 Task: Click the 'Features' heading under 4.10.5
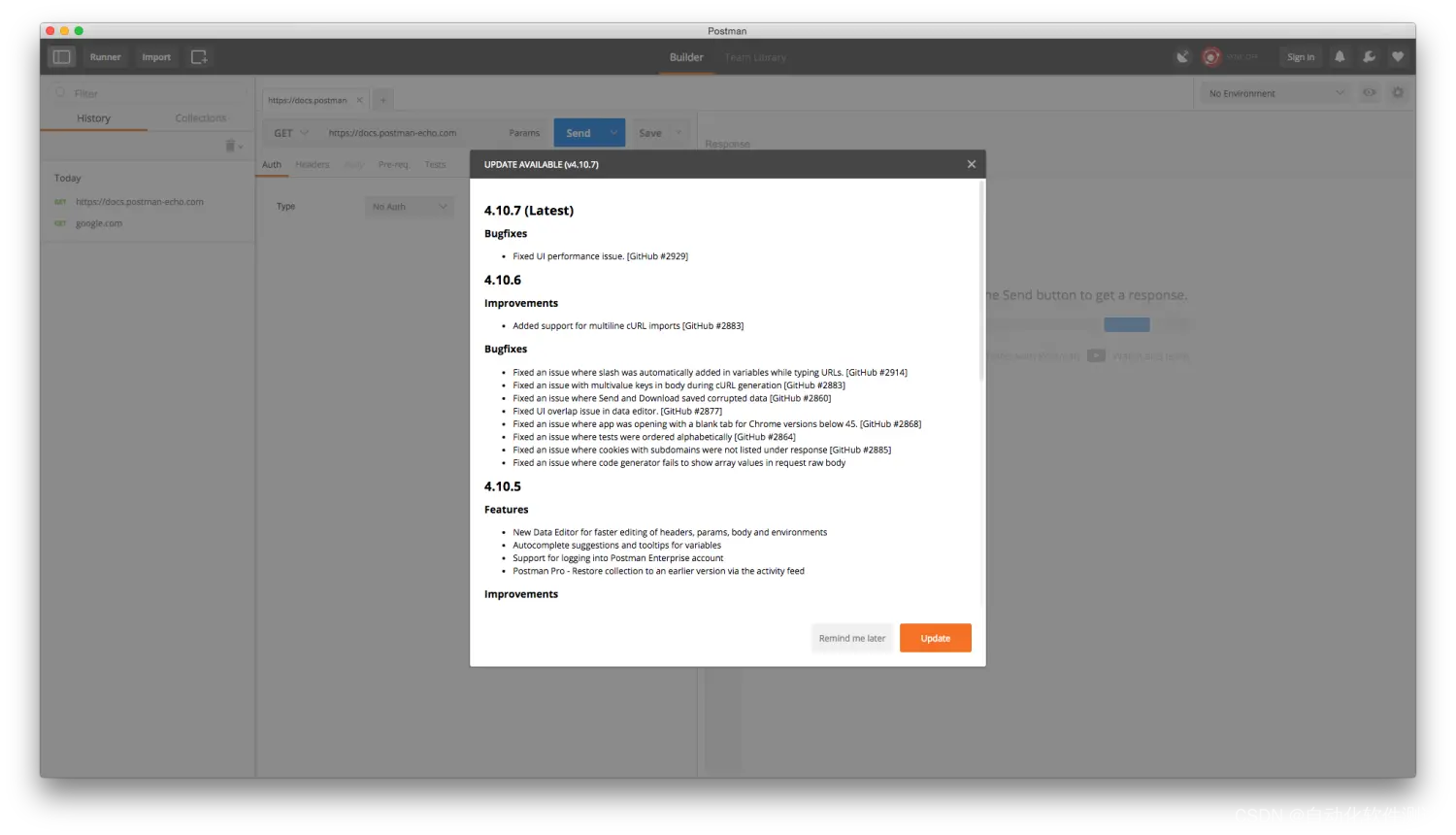pyautogui.click(x=507, y=510)
